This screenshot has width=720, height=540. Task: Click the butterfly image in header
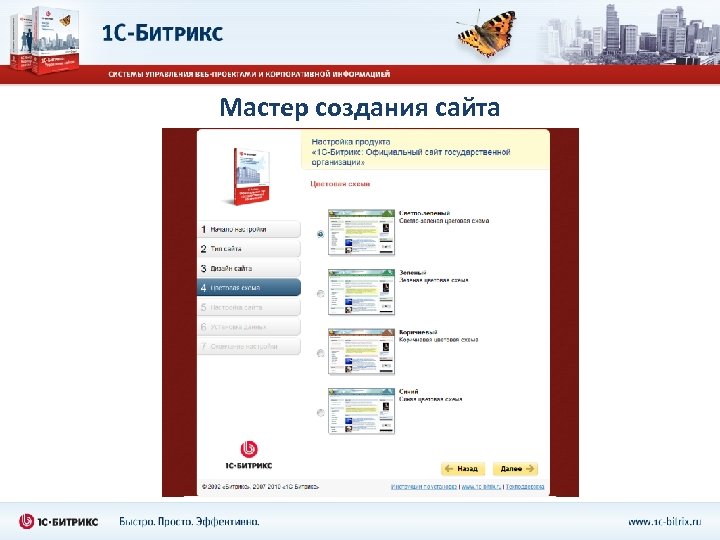click(488, 33)
